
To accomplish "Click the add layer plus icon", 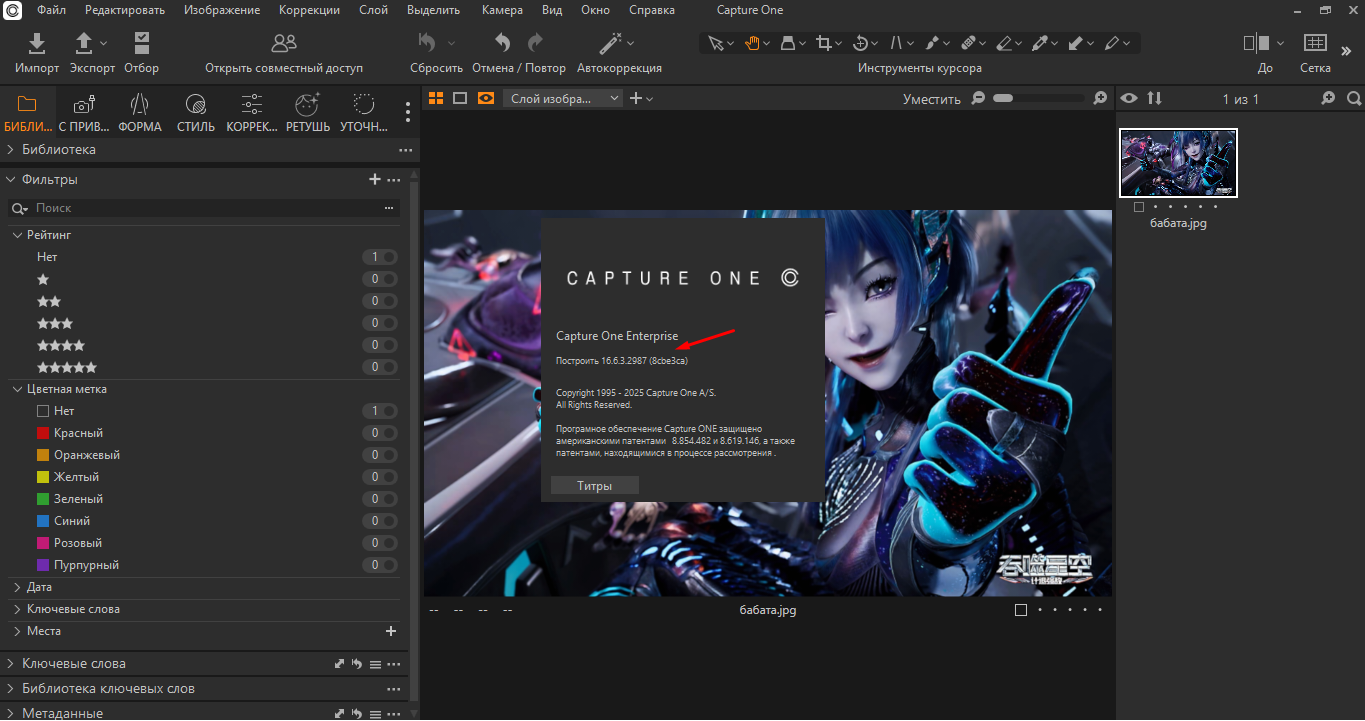I will [636, 98].
